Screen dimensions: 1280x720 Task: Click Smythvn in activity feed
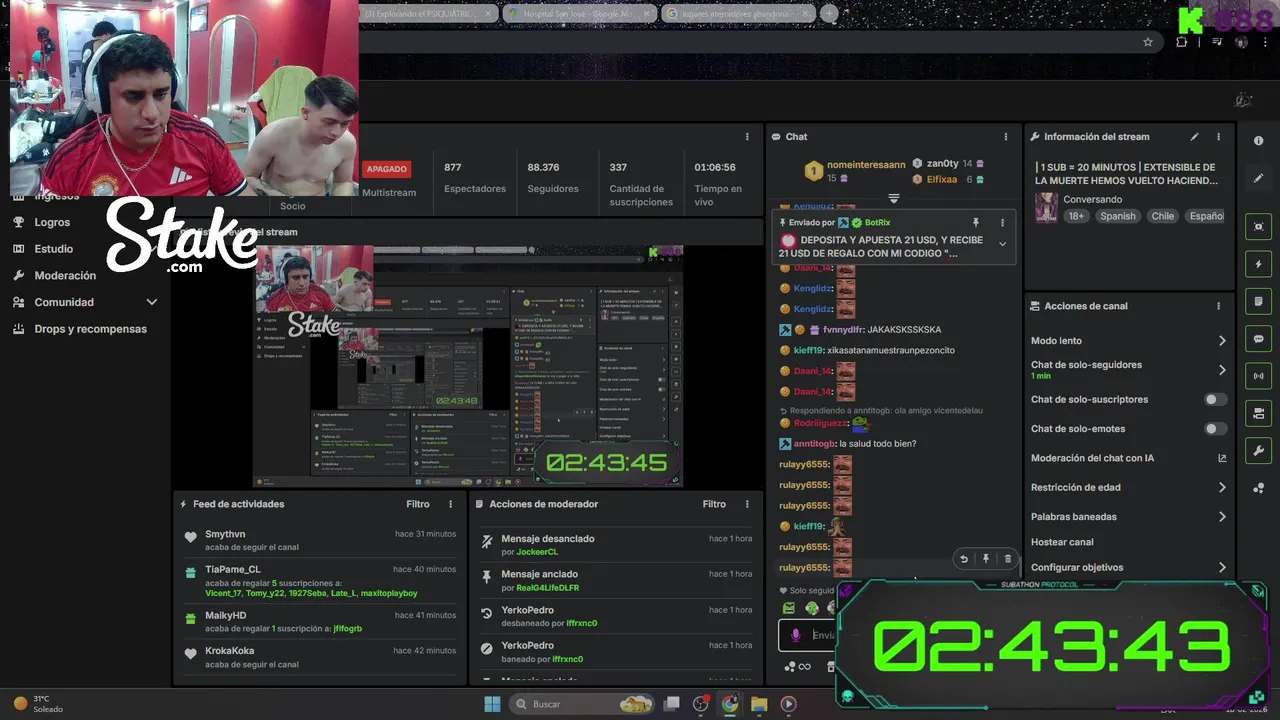pos(225,534)
